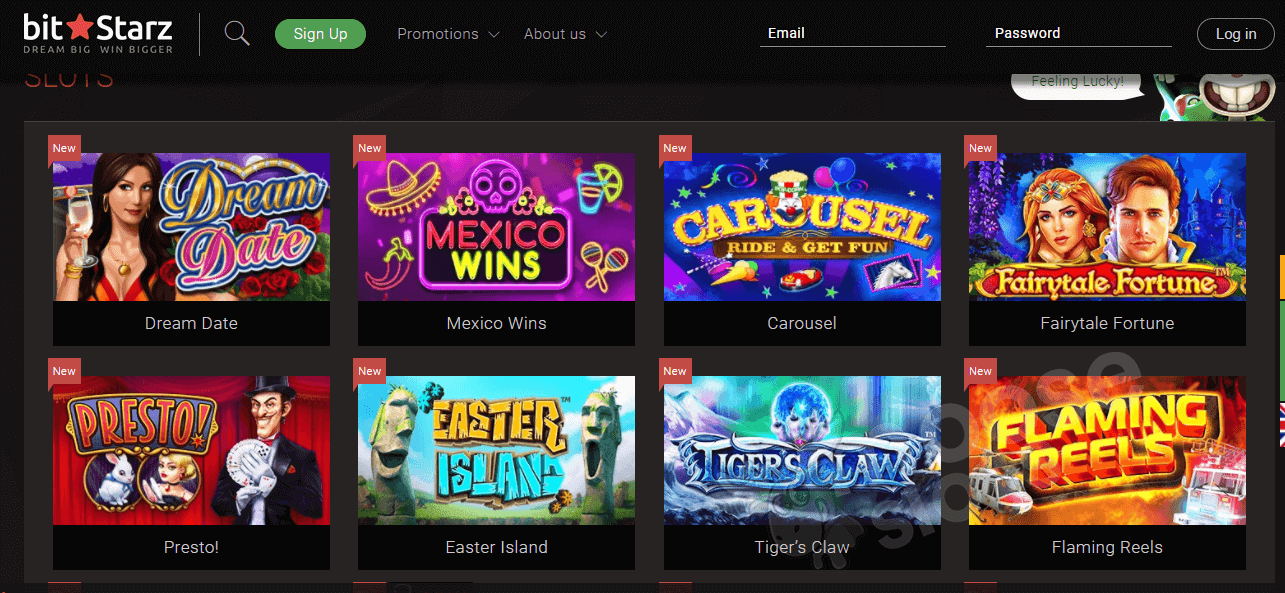Click the Log in button
The image size is (1285, 593).
point(1236,34)
